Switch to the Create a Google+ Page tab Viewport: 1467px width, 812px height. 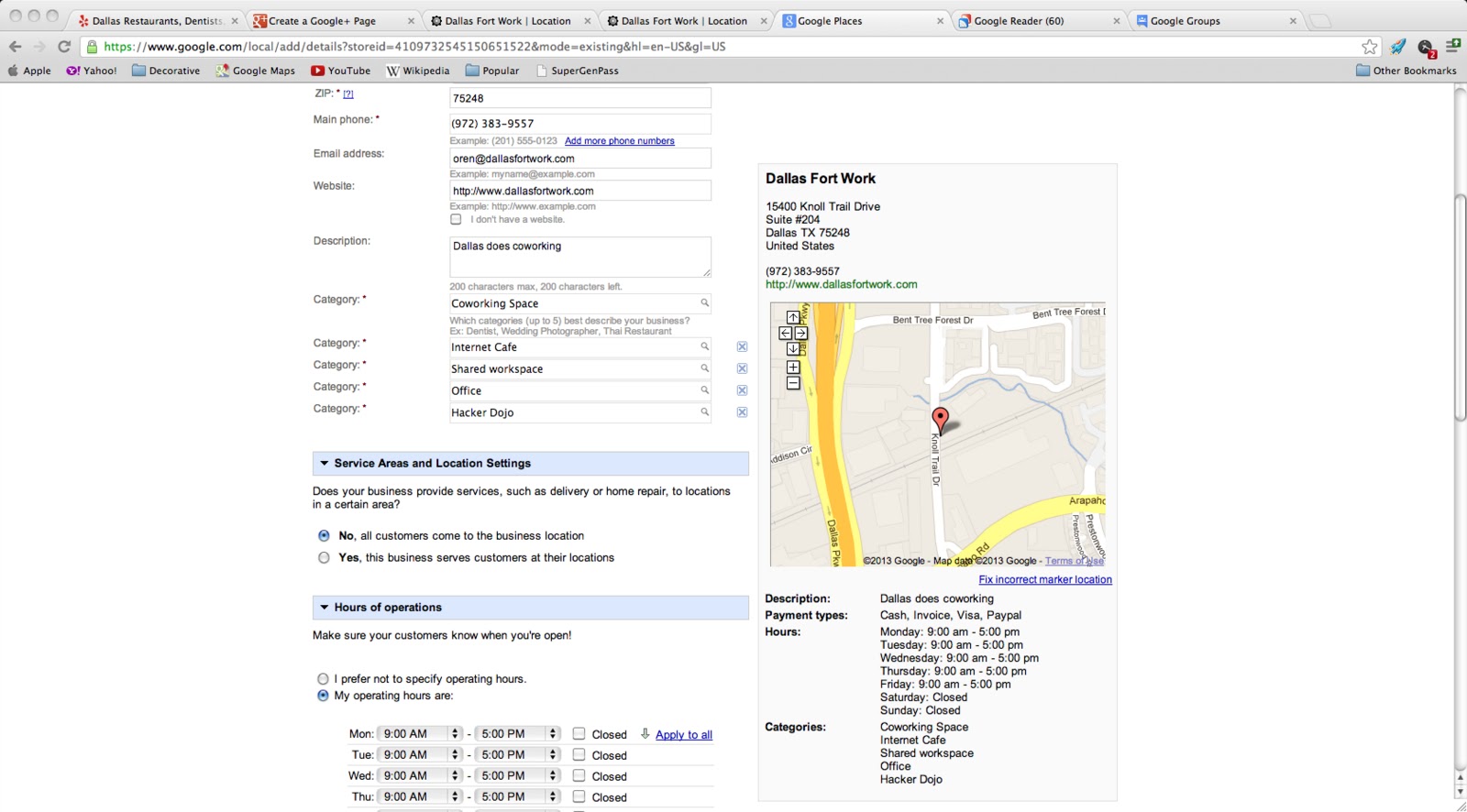[332, 21]
